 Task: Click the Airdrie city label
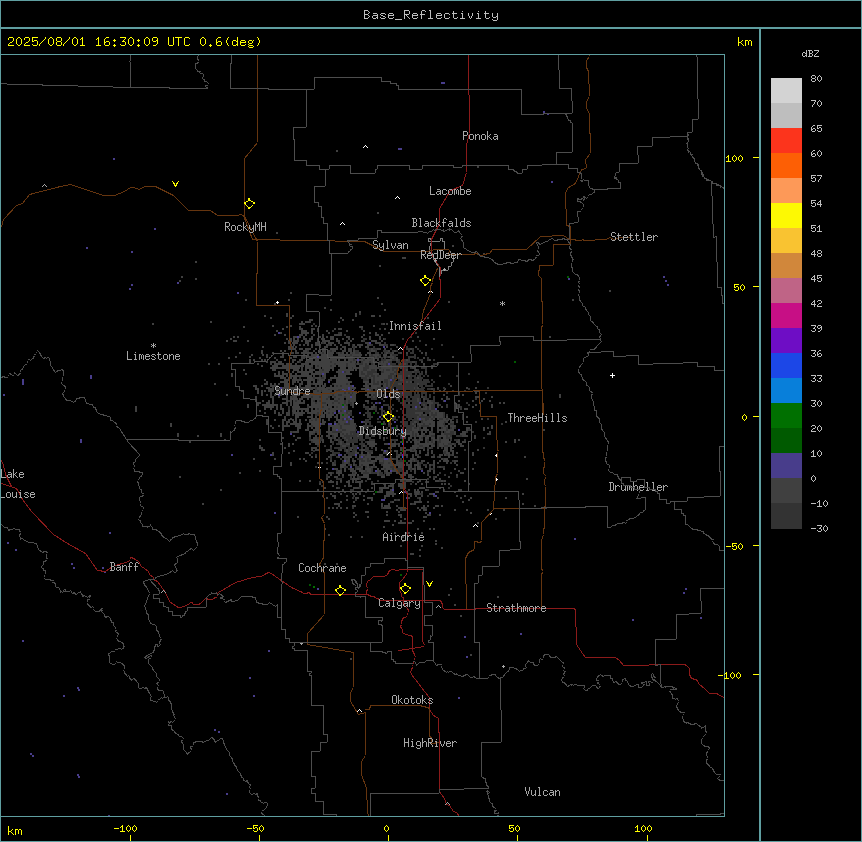click(x=404, y=537)
